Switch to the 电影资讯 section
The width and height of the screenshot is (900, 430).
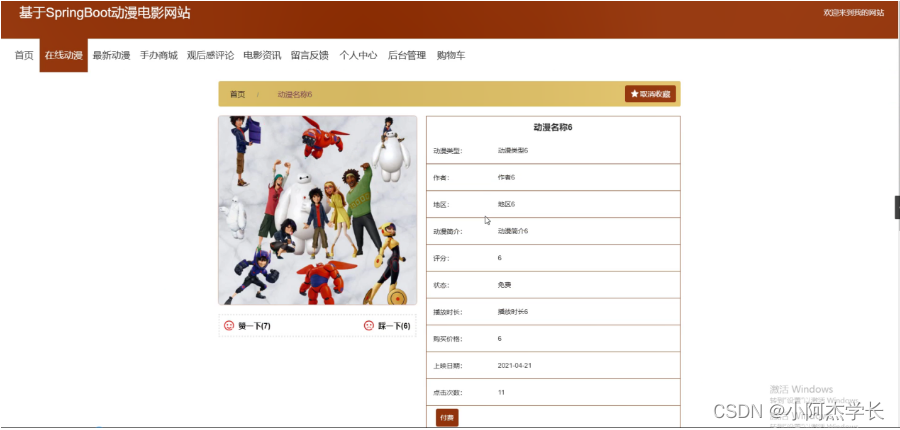point(262,55)
